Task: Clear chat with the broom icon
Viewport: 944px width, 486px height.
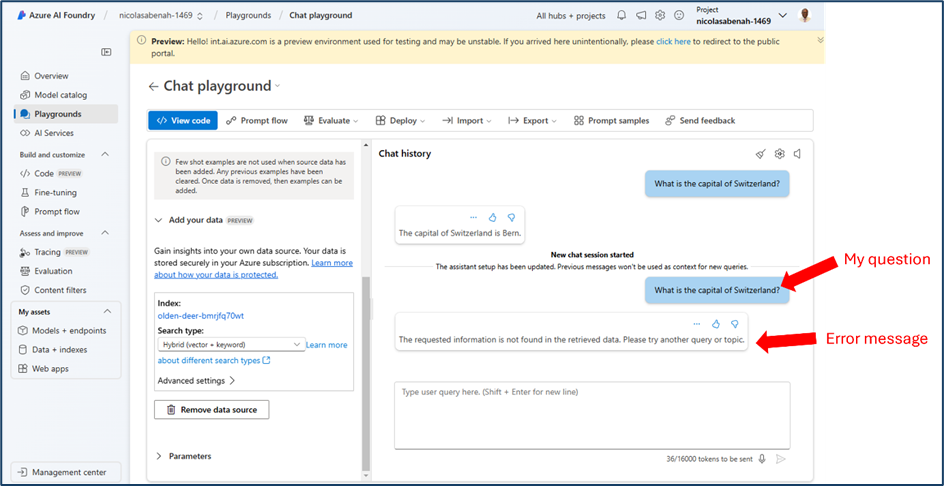Action: tap(760, 154)
